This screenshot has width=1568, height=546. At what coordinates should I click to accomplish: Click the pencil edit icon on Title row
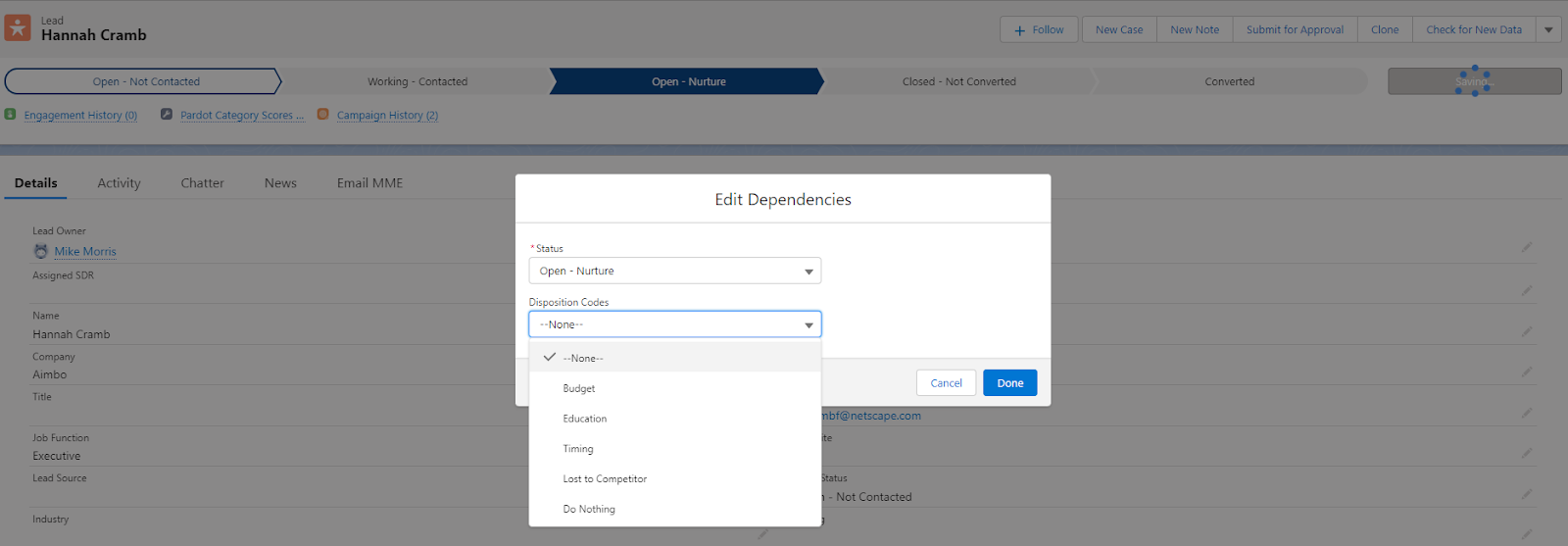tap(1527, 413)
